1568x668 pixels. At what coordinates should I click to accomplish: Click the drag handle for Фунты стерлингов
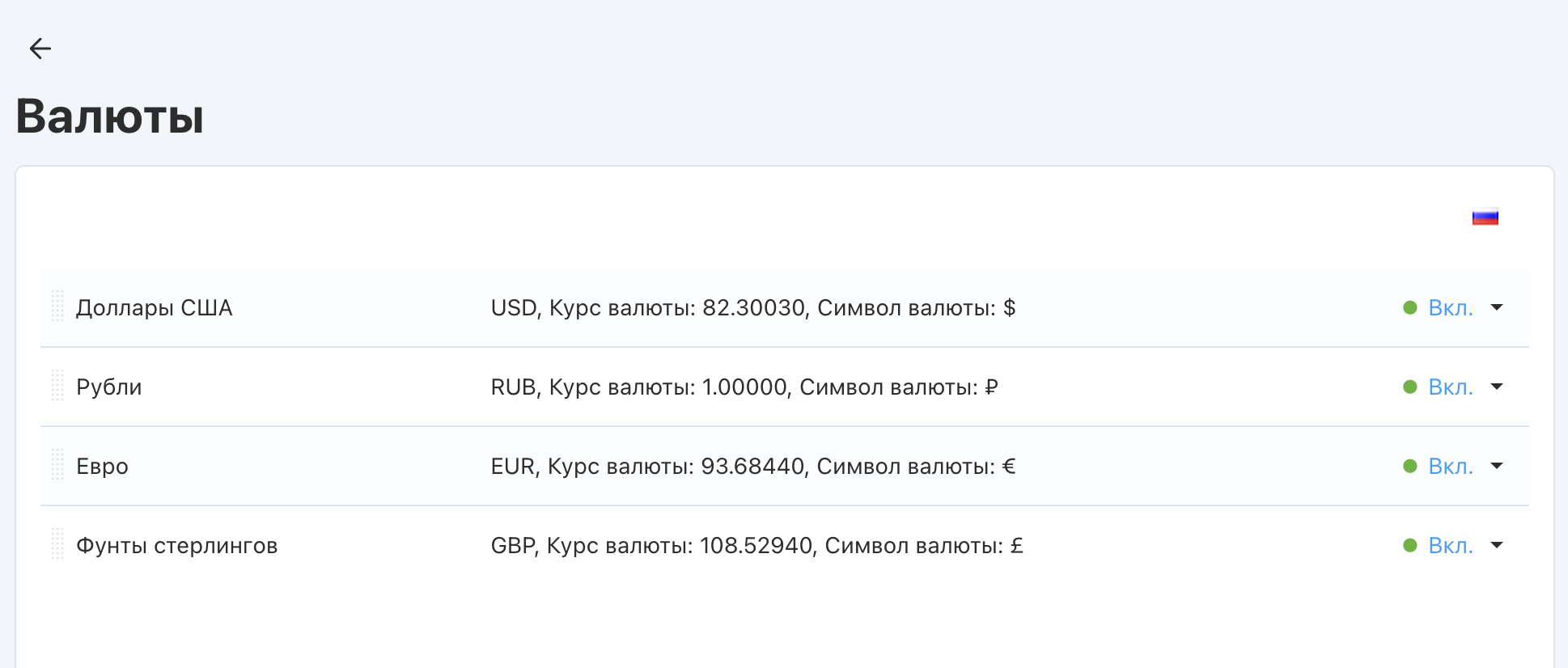[57, 545]
